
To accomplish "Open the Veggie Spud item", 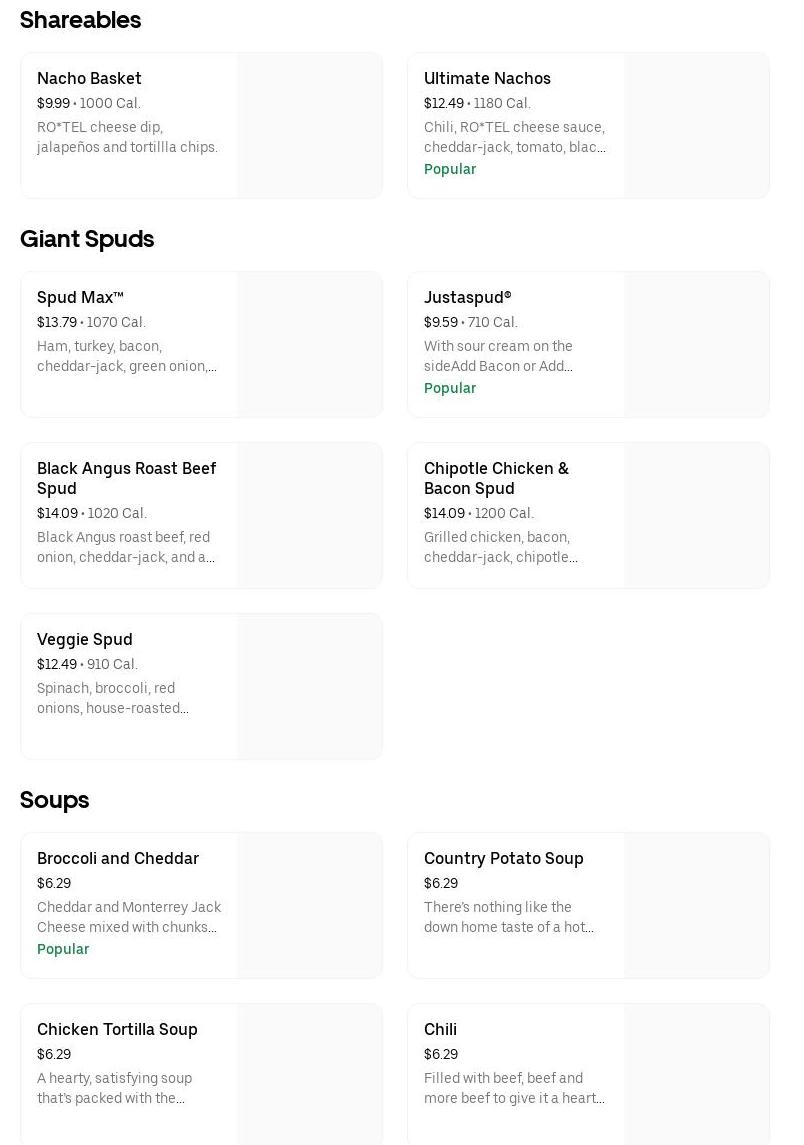I will pyautogui.click(x=85, y=639).
